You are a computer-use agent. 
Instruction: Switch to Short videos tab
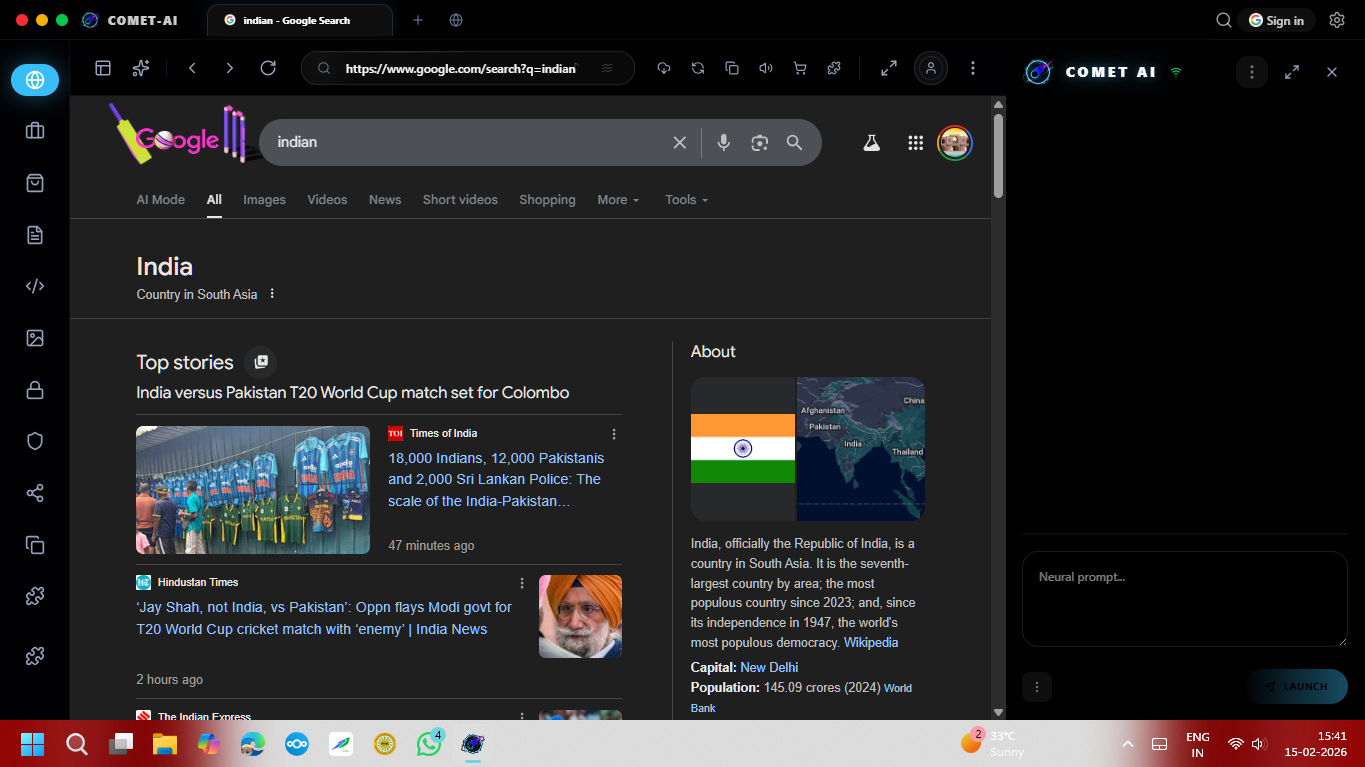(x=460, y=200)
